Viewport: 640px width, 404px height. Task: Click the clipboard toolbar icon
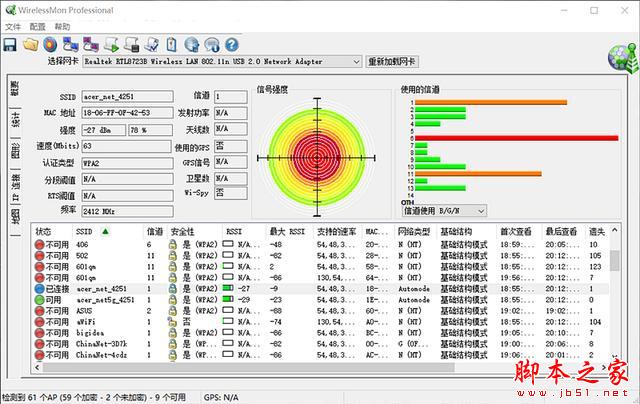click(171, 44)
